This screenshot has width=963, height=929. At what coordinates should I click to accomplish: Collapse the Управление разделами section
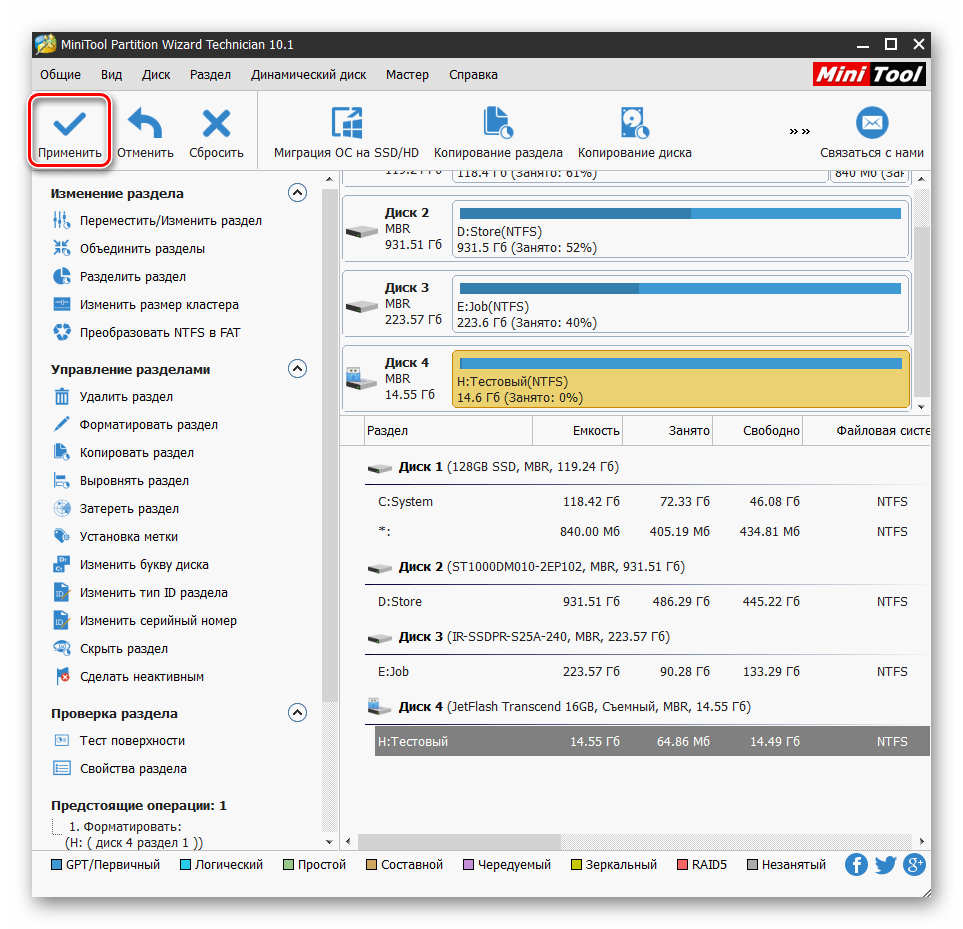coord(297,369)
